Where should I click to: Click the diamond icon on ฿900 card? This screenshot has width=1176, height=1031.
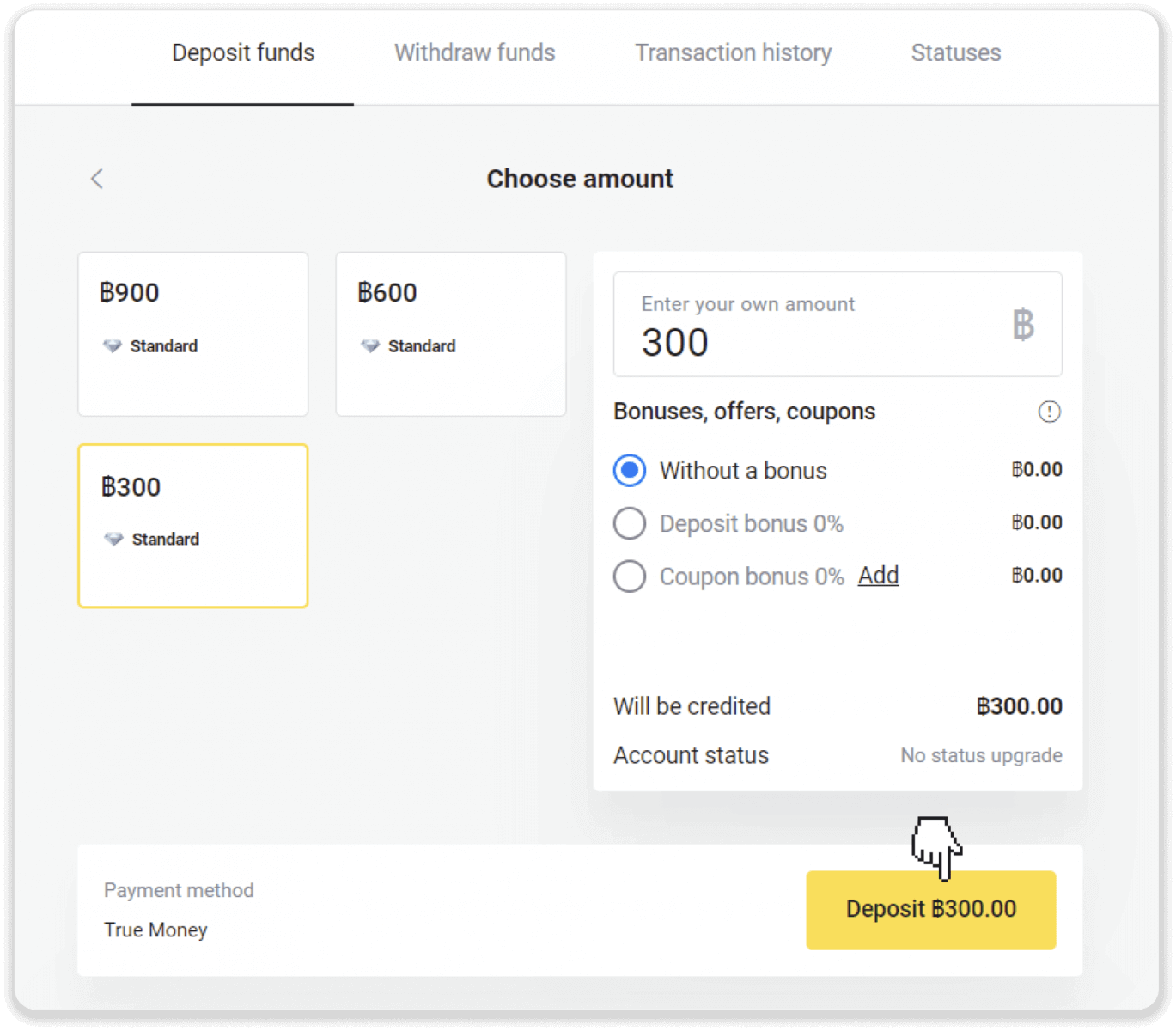click(x=113, y=345)
